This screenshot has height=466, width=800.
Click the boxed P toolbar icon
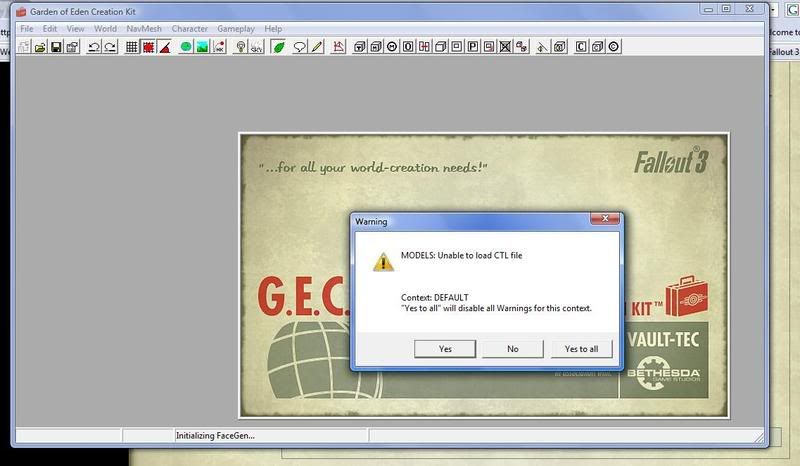point(473,47)
